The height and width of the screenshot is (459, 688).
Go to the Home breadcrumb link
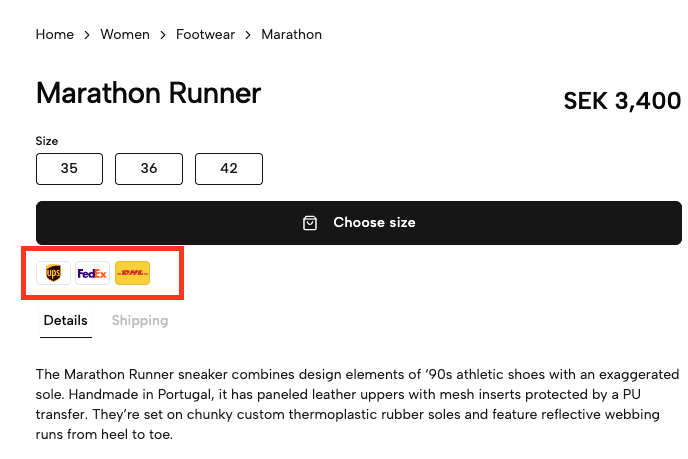pyautogui.click(x=55, y=35)
